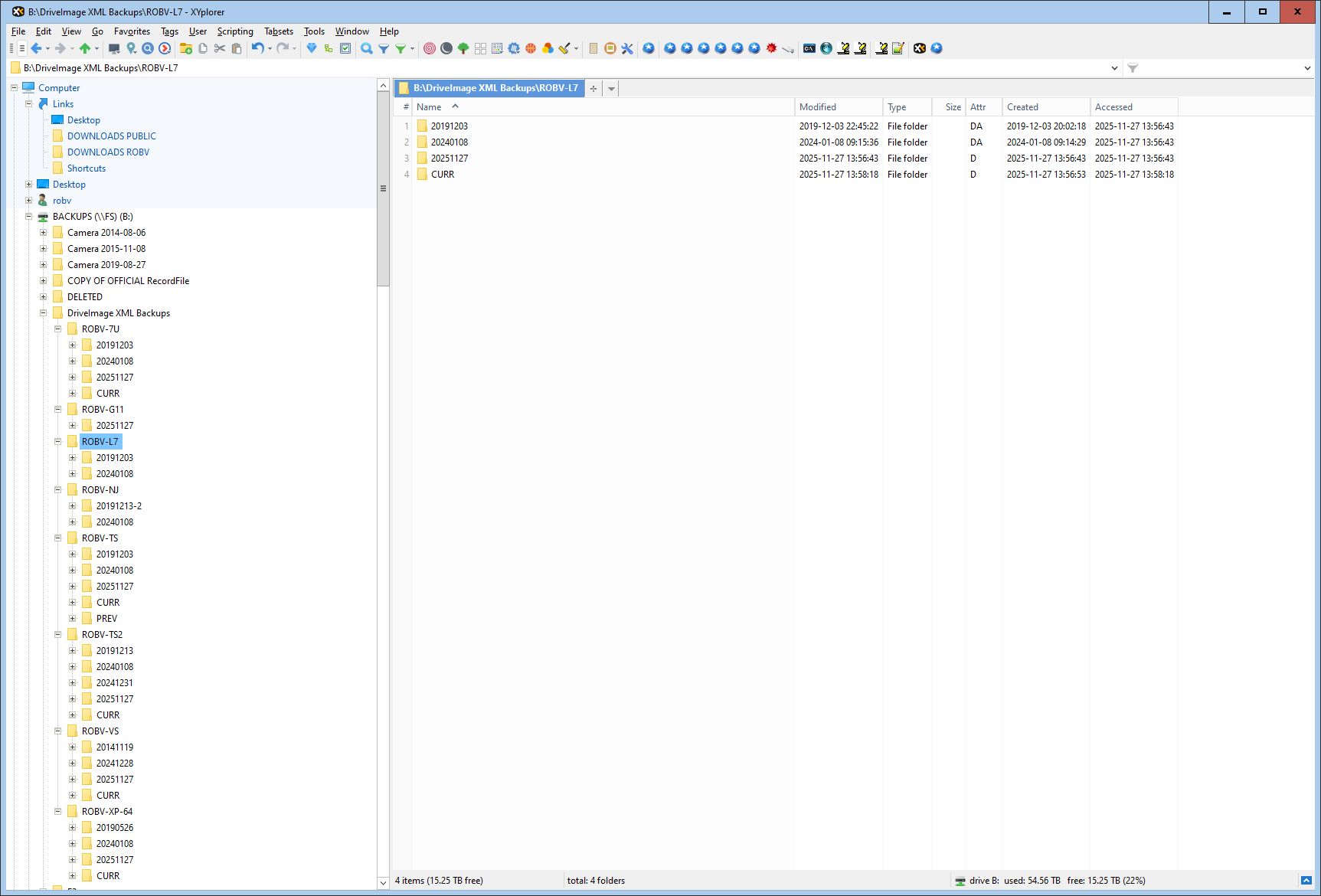Click the Refresh toolbar icon
Screen dimensions: 1321x896
(x=165, y=48)
